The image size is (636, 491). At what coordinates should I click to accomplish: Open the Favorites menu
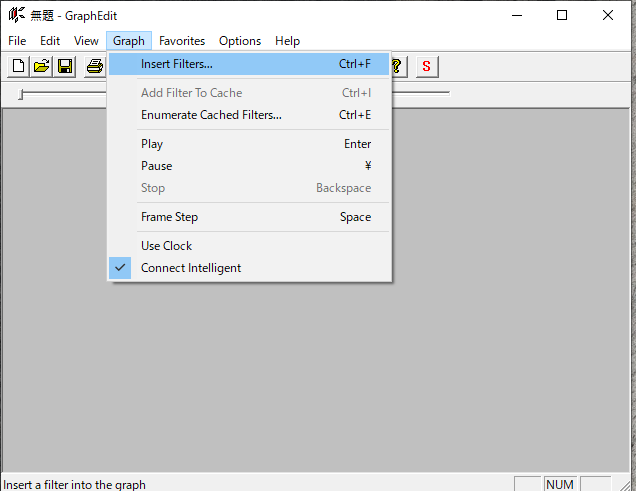182,41
